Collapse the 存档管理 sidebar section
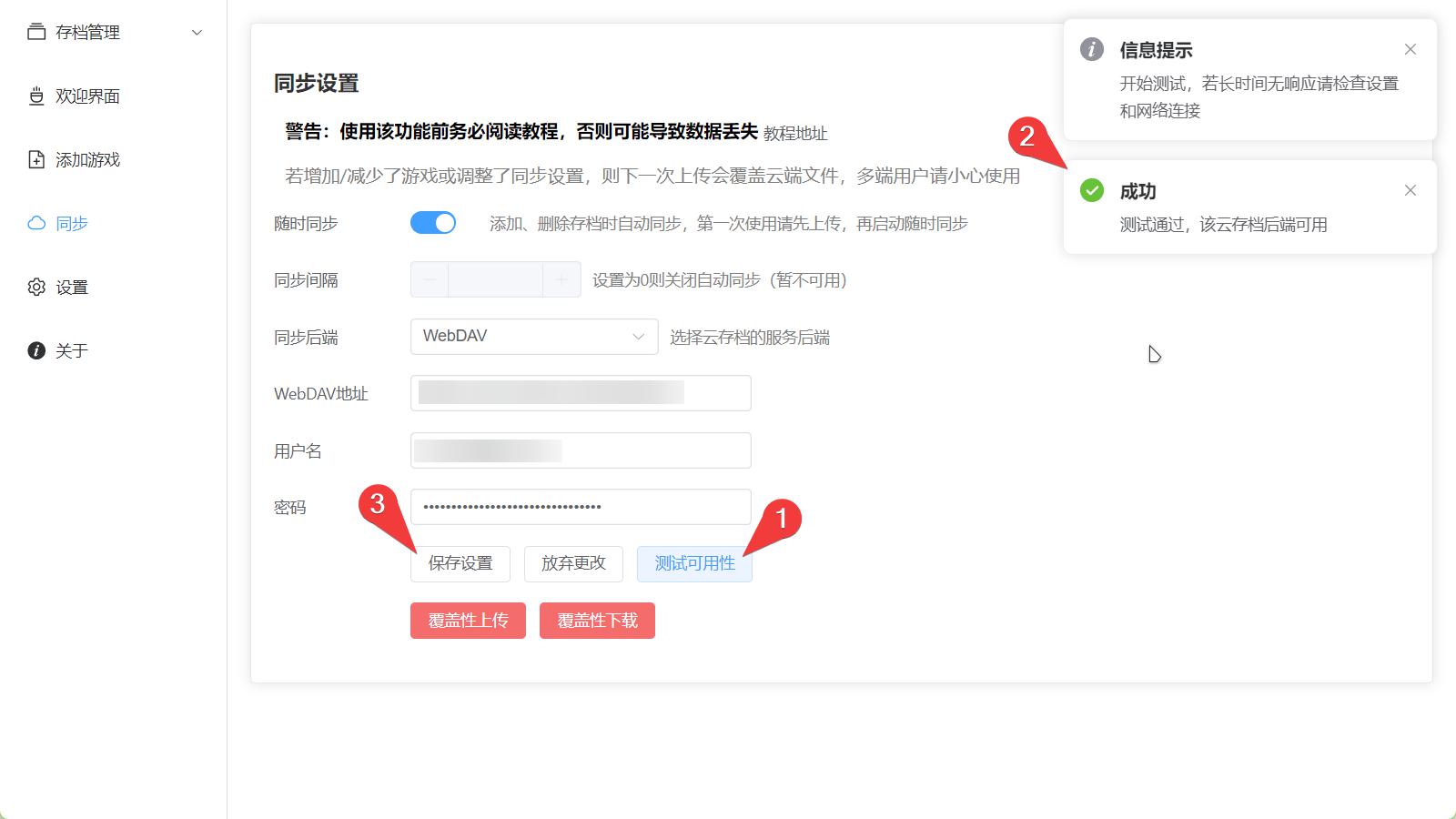1456x819 pixels. click(x=197, y=32)
